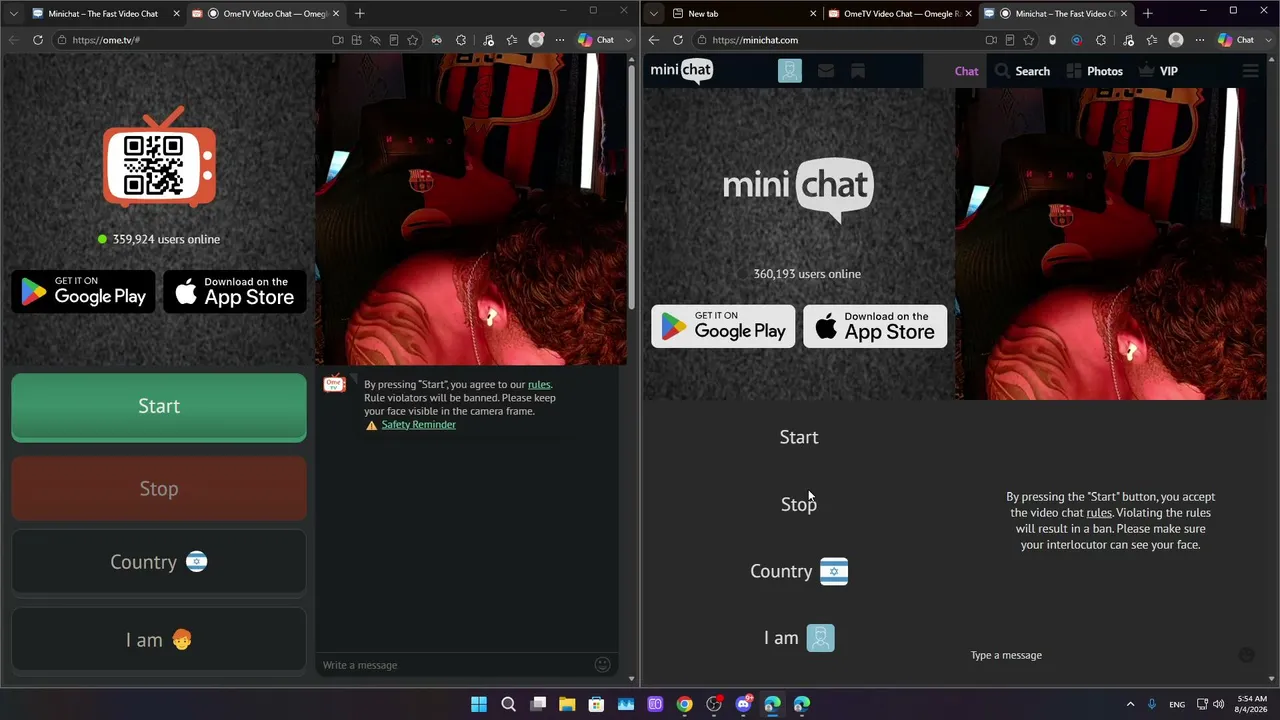Close the OmeTV tab in left browser

[x=336, y=14]
